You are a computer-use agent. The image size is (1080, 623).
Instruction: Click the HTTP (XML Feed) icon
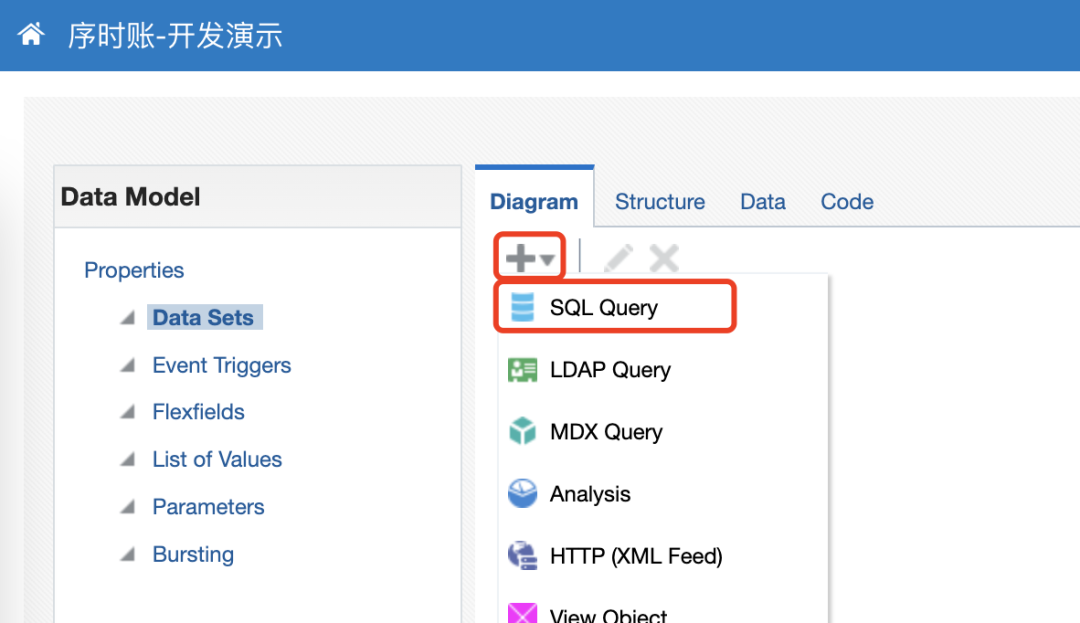click(522, 556)
